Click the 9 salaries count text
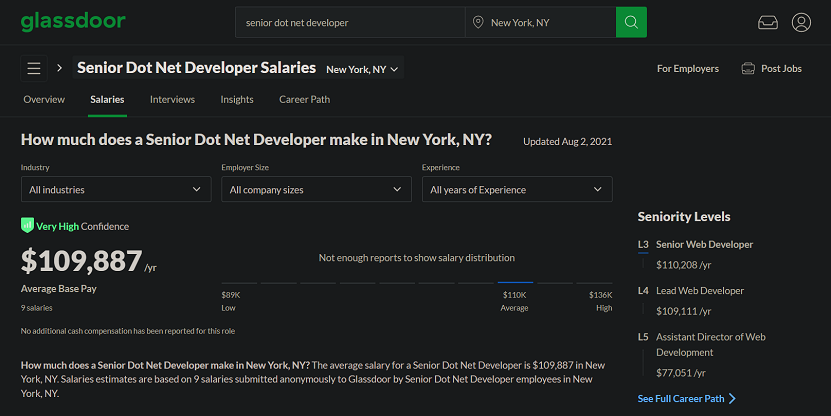 click(37, 308)
